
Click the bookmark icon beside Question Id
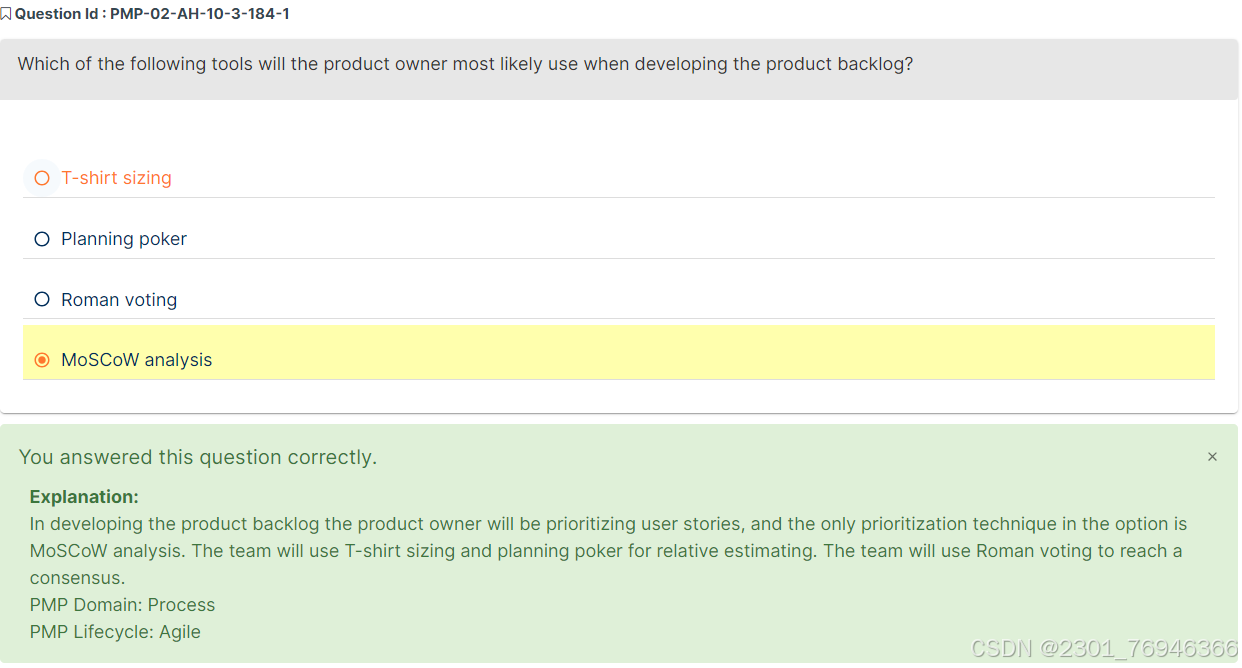point(6,14)
